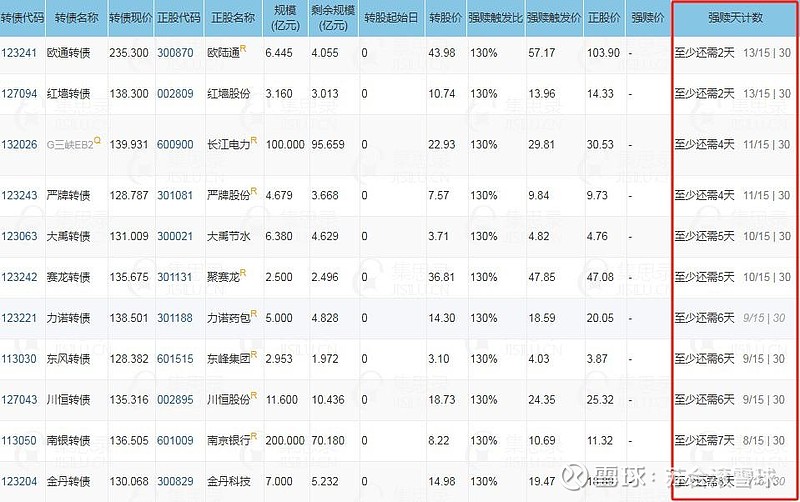This screenshot has width=800, height=502.
Task: Open 南银转债 bond page
Action: point(68,441)
